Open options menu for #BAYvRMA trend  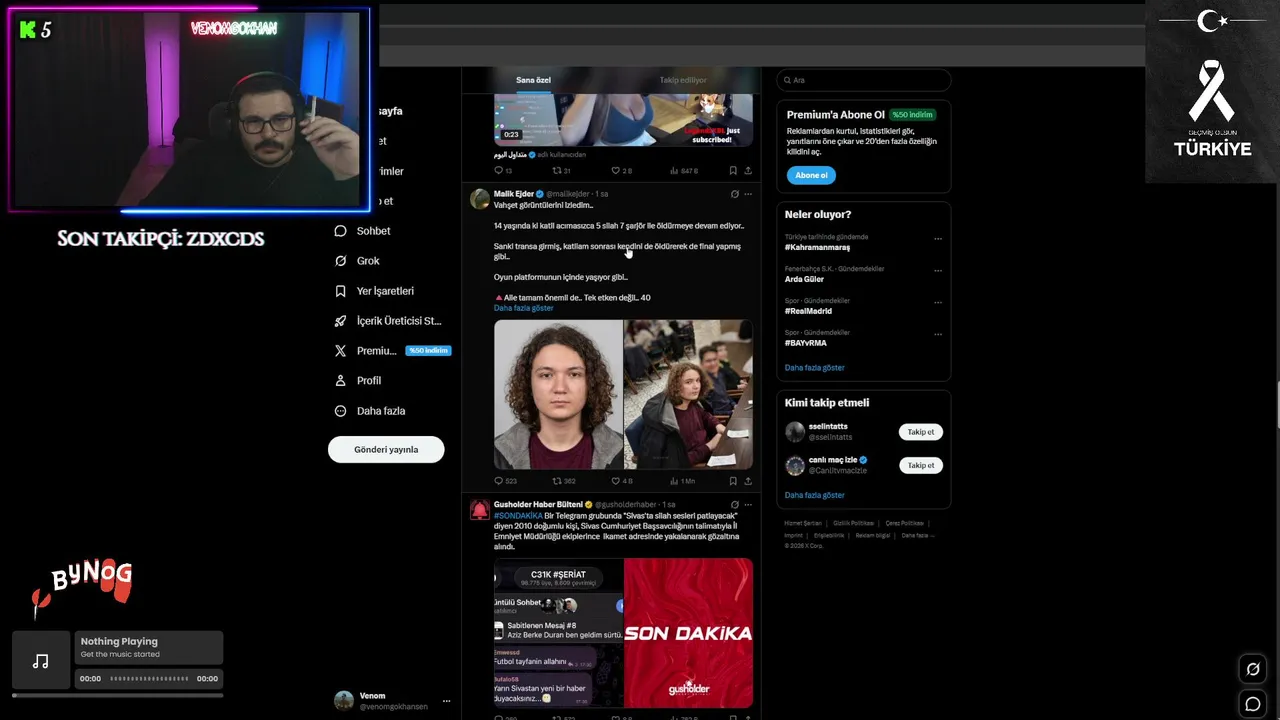pyautogui.click(x=938, y=334)
